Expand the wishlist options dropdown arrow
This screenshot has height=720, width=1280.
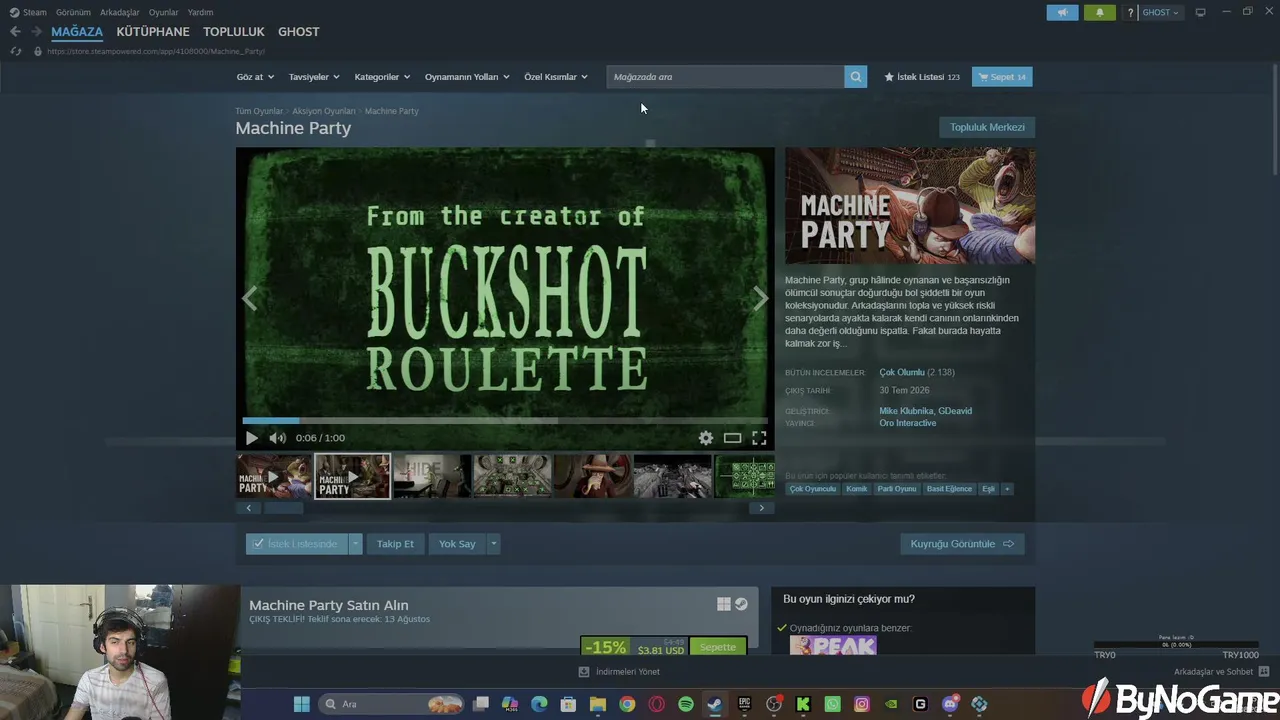tap(355, 544)
